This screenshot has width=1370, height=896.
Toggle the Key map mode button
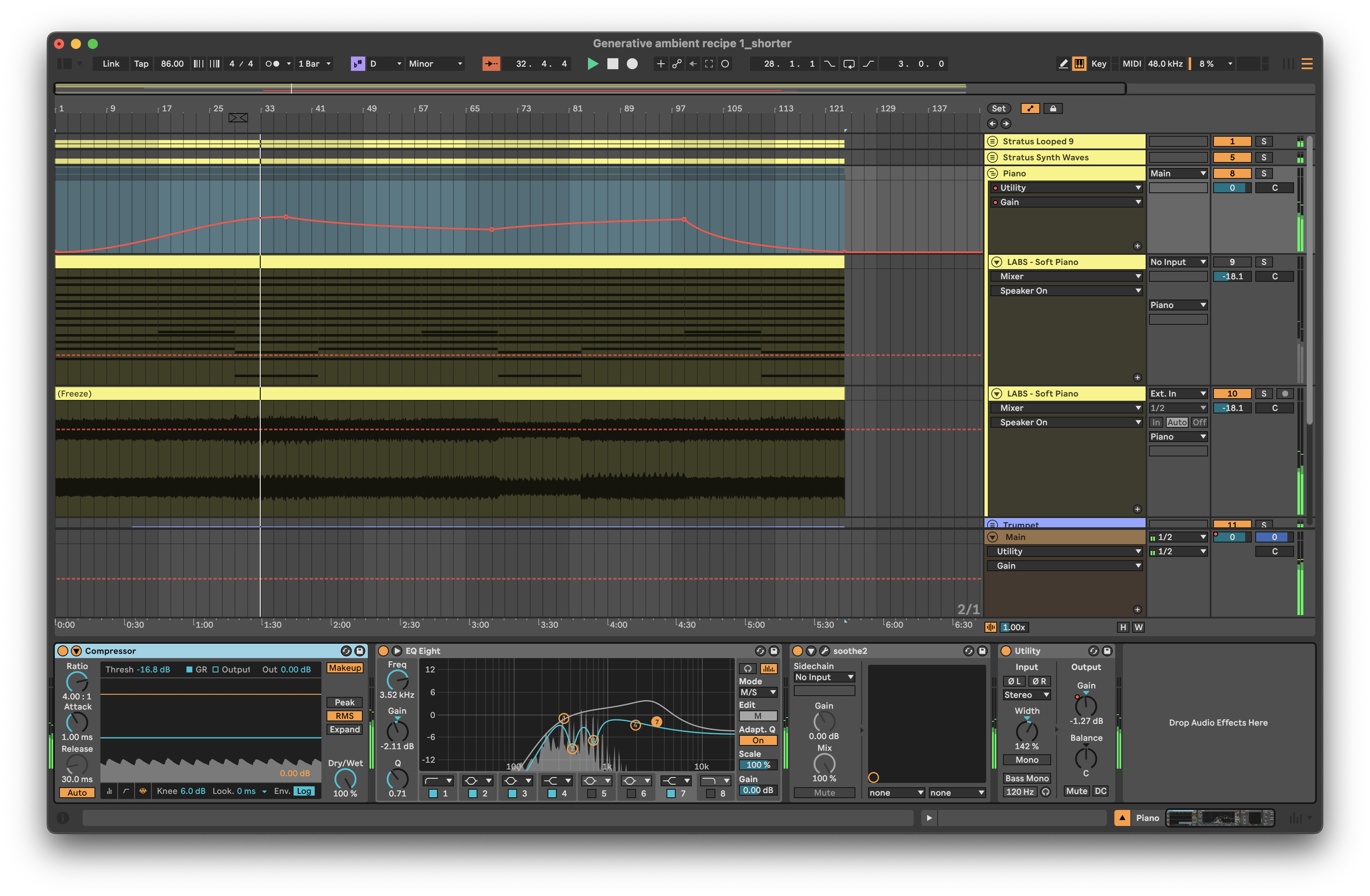(x=1098, y=64)
